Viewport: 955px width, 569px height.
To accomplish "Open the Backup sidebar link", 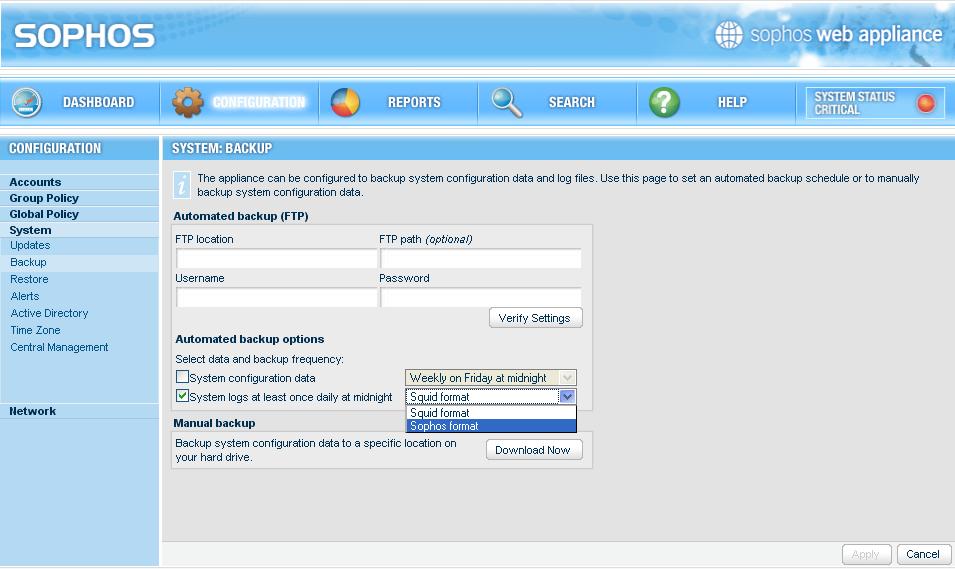I will coord(29,263).
